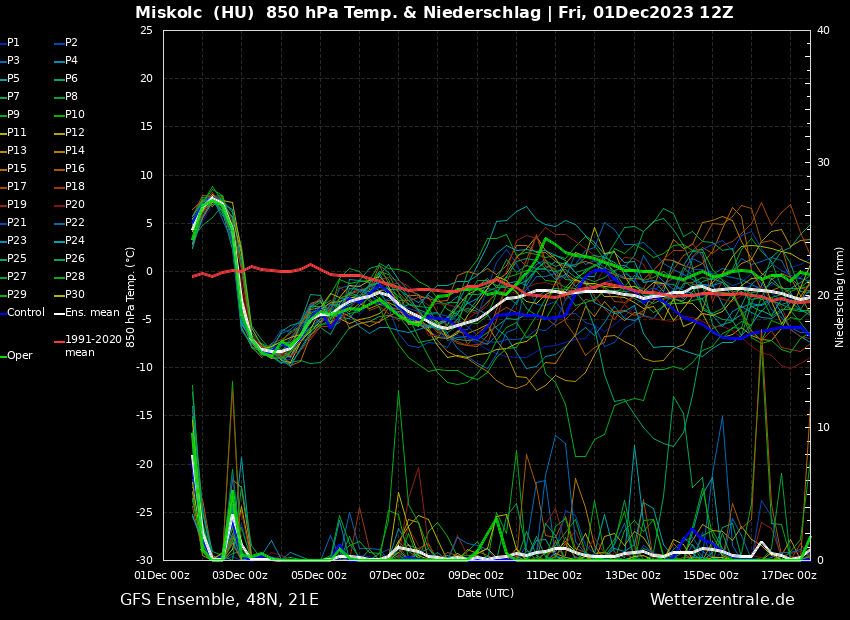
Task: Select the P24 legend entry
Action: coord(75,241)
